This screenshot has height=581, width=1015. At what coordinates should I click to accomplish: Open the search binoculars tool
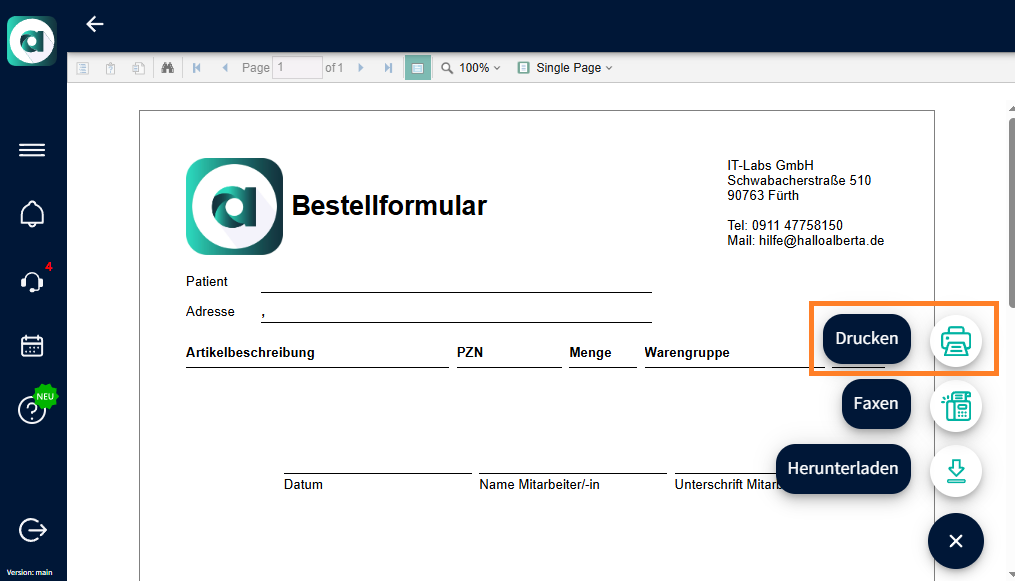pos(168,68)
